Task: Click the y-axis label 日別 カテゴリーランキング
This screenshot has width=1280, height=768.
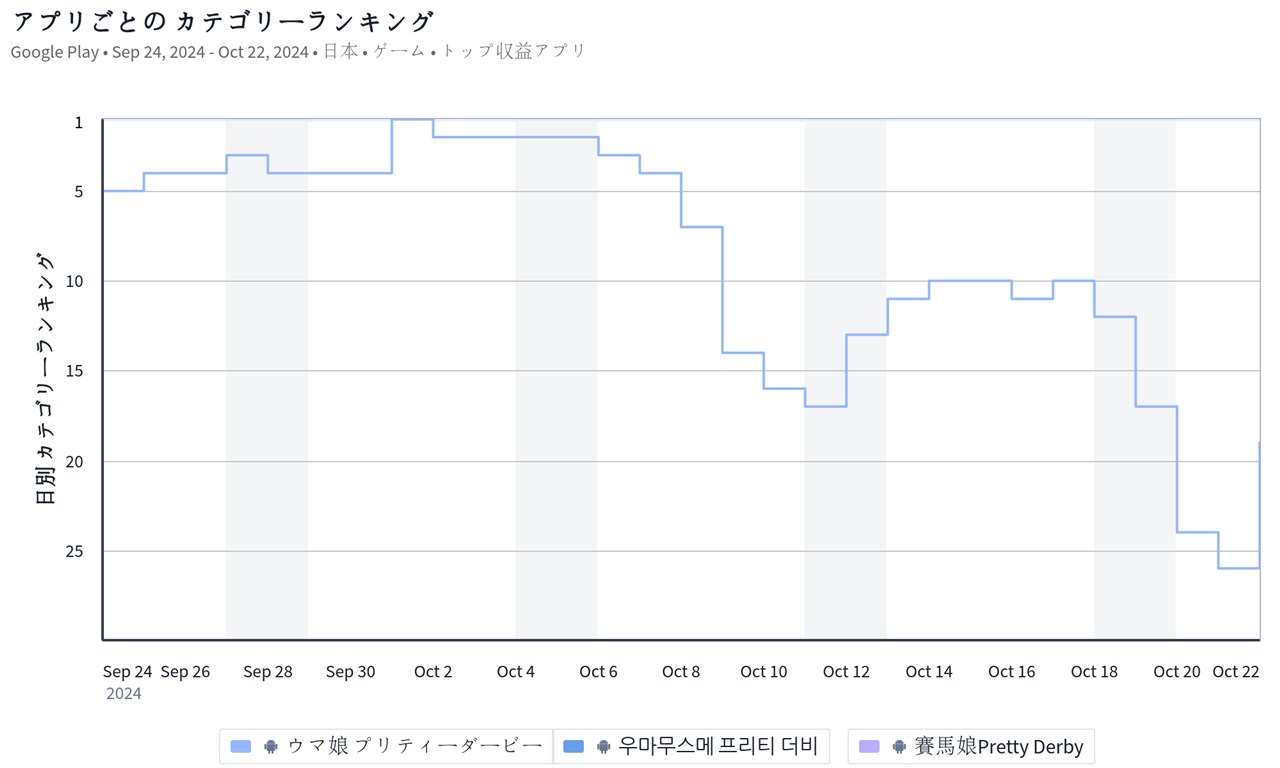Action: click(x=46, y=379)
